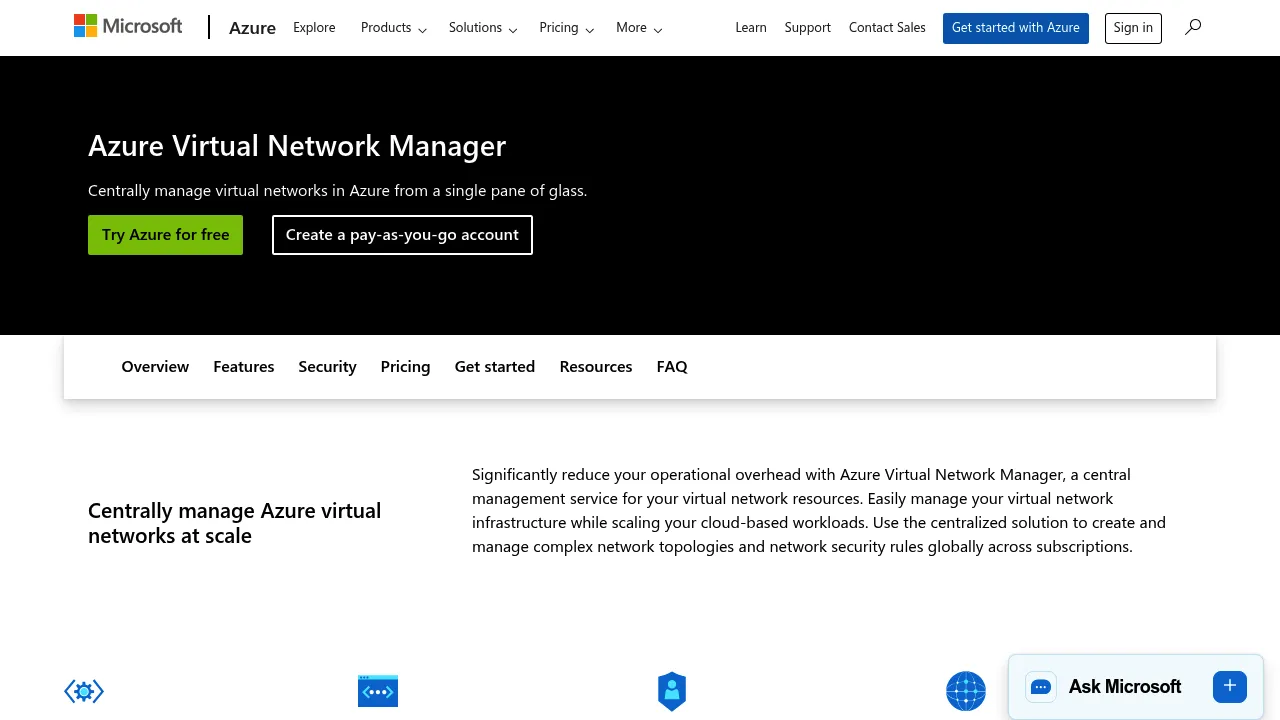Click the paragraph starting 'Significantly reduce your operational overhead'
This screenshot has width=1280, height=720.
(819, 511)
